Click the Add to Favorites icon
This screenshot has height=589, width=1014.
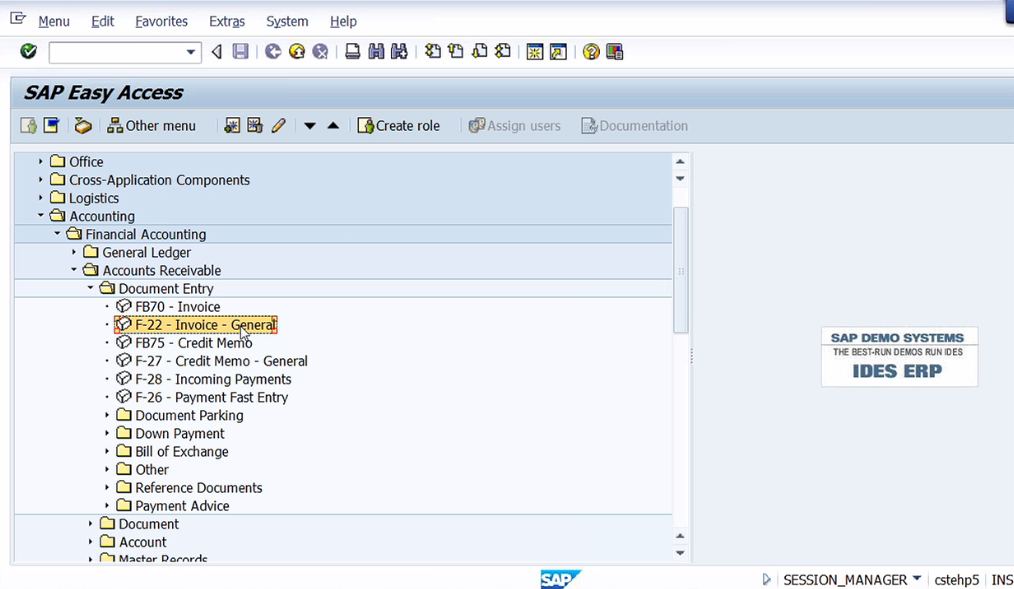pos(232,125)
